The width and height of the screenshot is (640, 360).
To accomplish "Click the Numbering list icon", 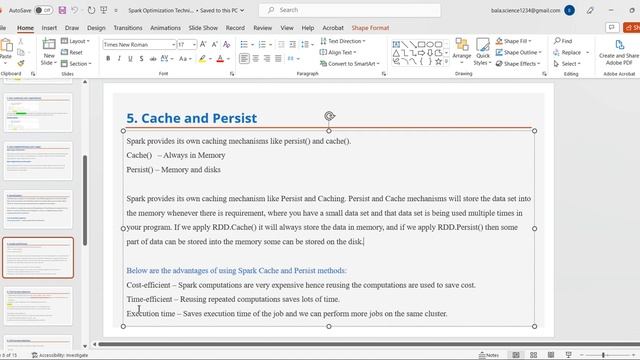I will click(262, 44).
